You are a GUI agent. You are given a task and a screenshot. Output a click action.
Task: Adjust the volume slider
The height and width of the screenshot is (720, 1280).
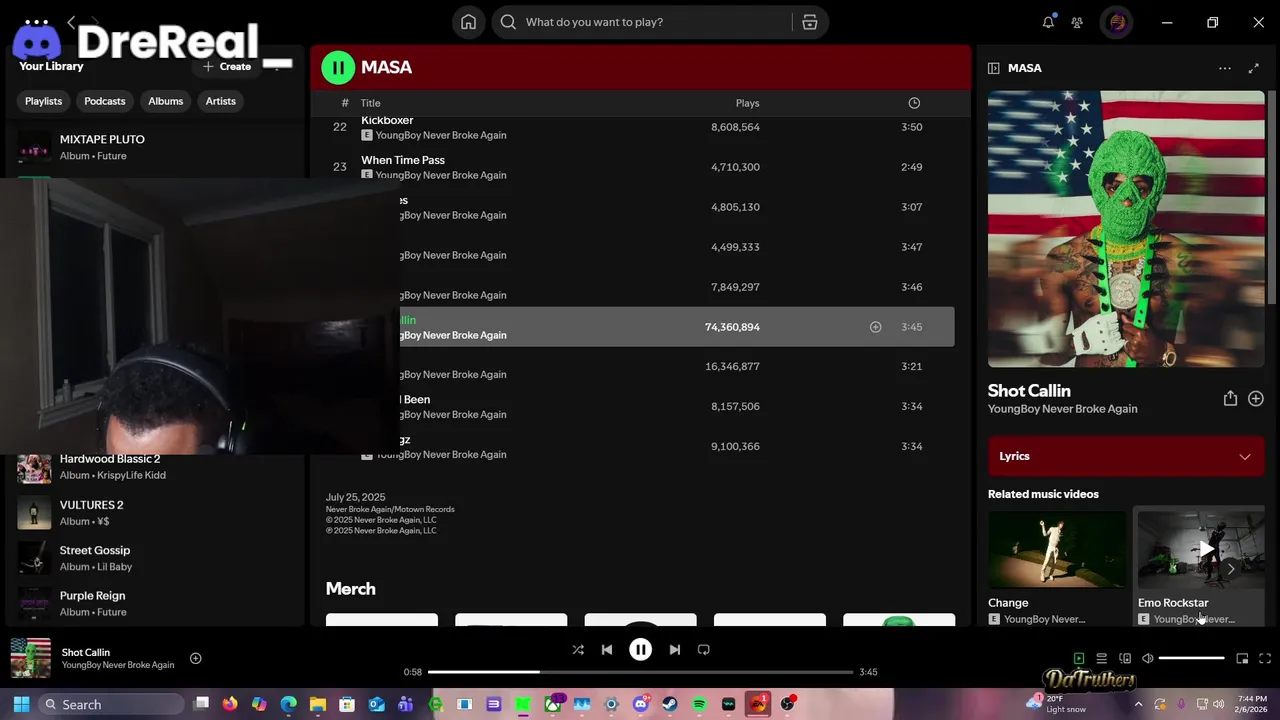(1192, 658)
